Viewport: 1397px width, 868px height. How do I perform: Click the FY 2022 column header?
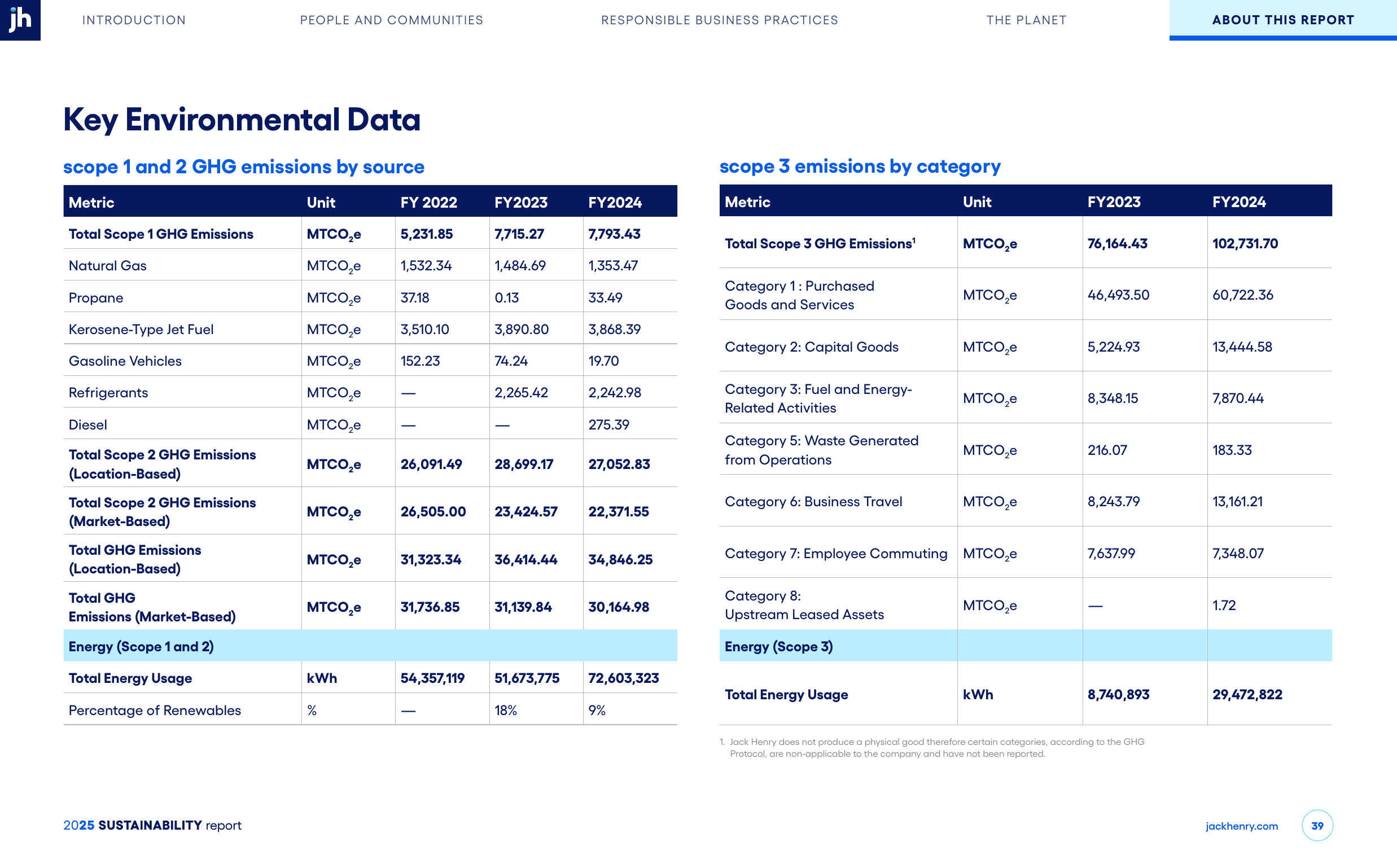point(428,202)
